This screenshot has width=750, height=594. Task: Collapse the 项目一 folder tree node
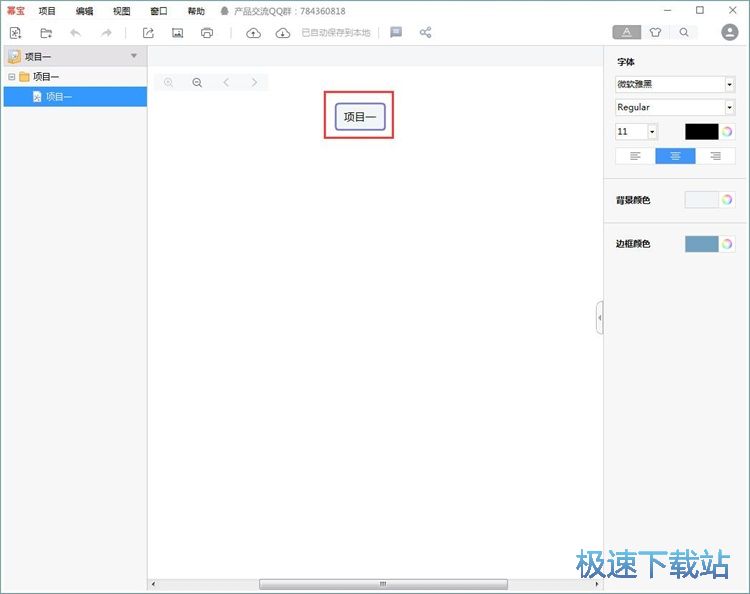pyautogui.click(x=12, y=77)
